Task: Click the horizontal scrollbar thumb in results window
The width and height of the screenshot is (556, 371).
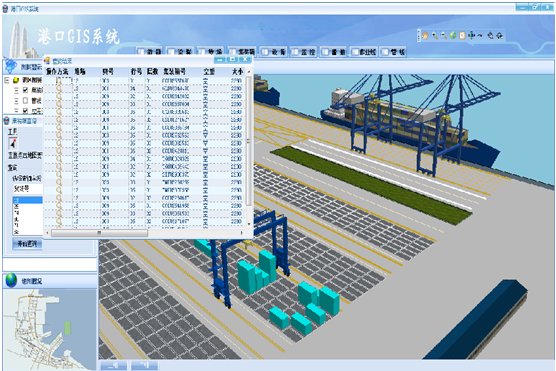Action: pos(99,233)
